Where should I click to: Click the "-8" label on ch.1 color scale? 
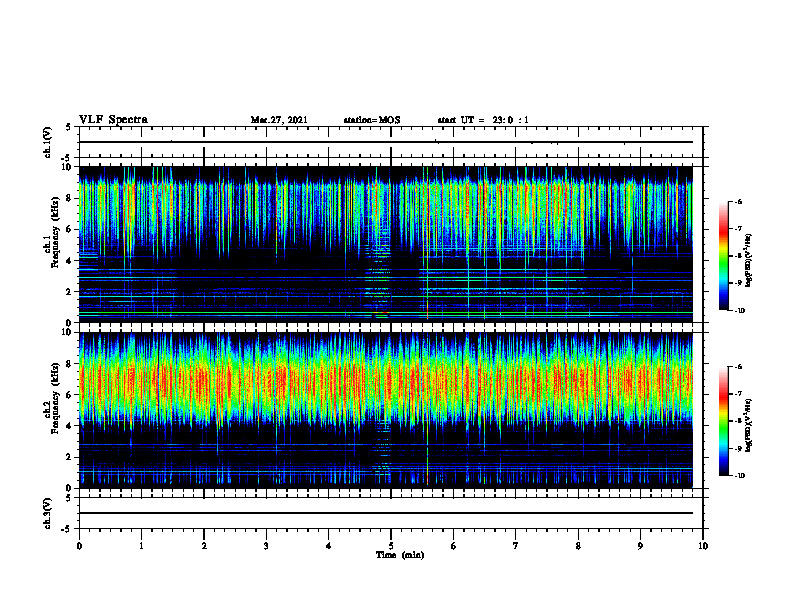(x=738, y=256)
